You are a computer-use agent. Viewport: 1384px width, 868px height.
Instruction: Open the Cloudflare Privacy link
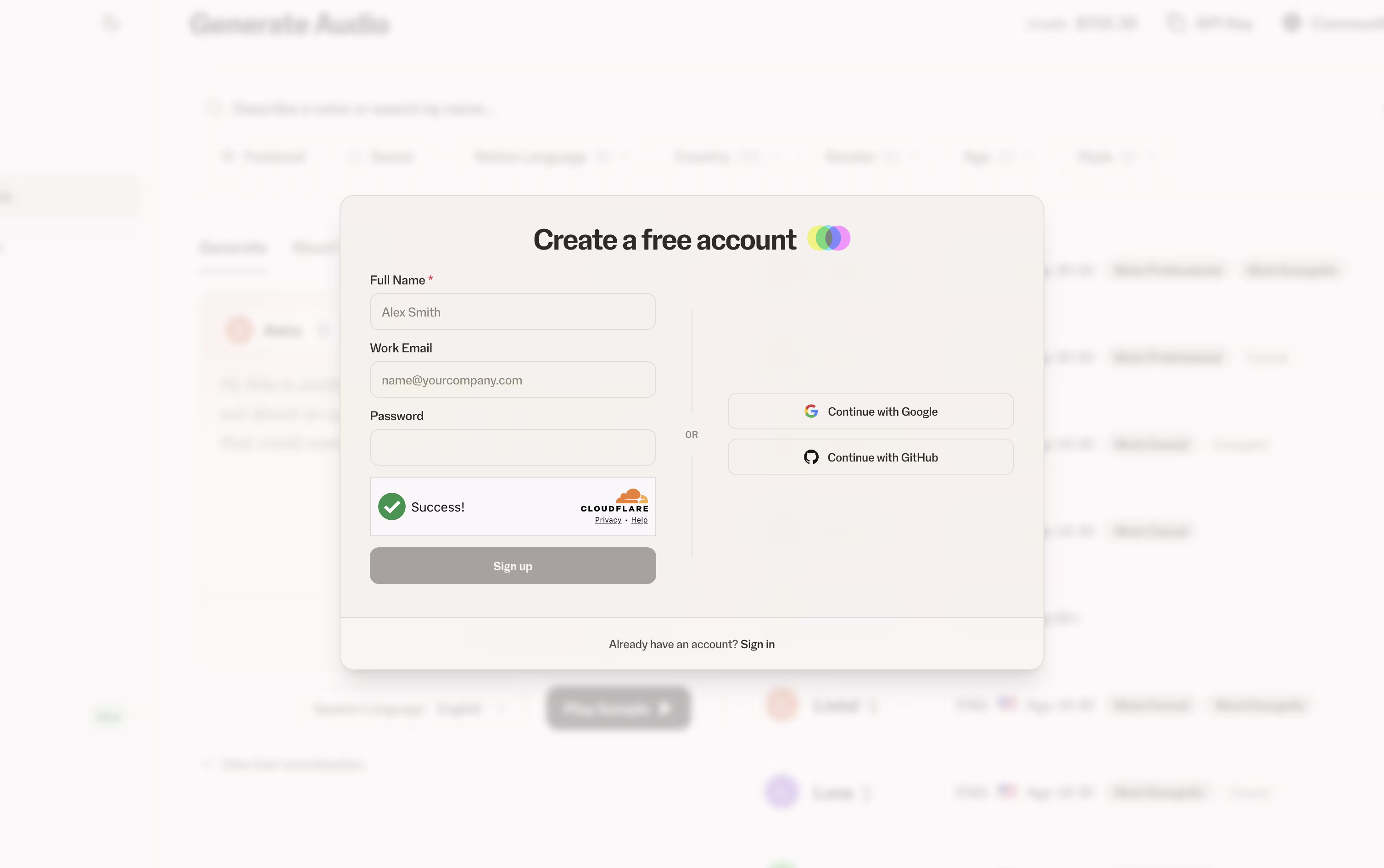click(x=608, y=520)
